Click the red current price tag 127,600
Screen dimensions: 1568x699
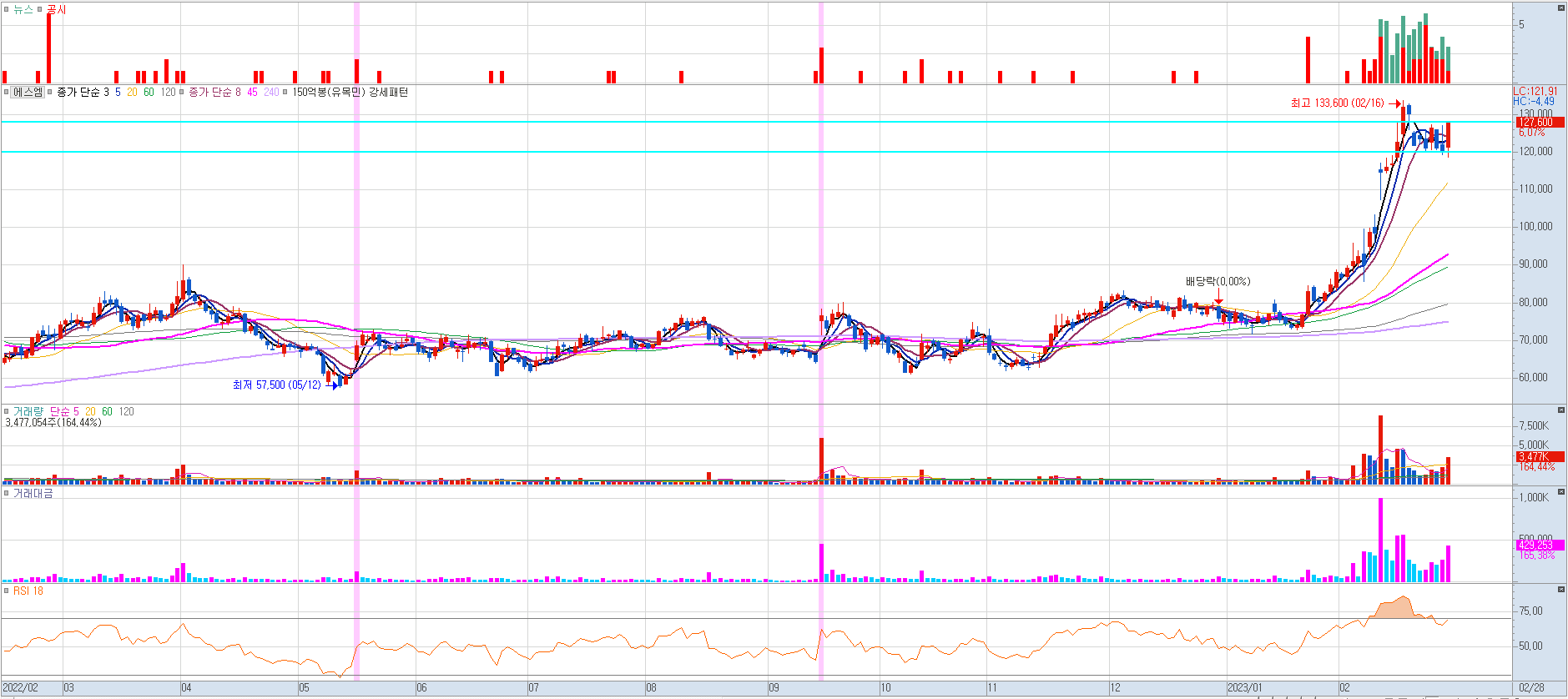(x=1539, y=122)
